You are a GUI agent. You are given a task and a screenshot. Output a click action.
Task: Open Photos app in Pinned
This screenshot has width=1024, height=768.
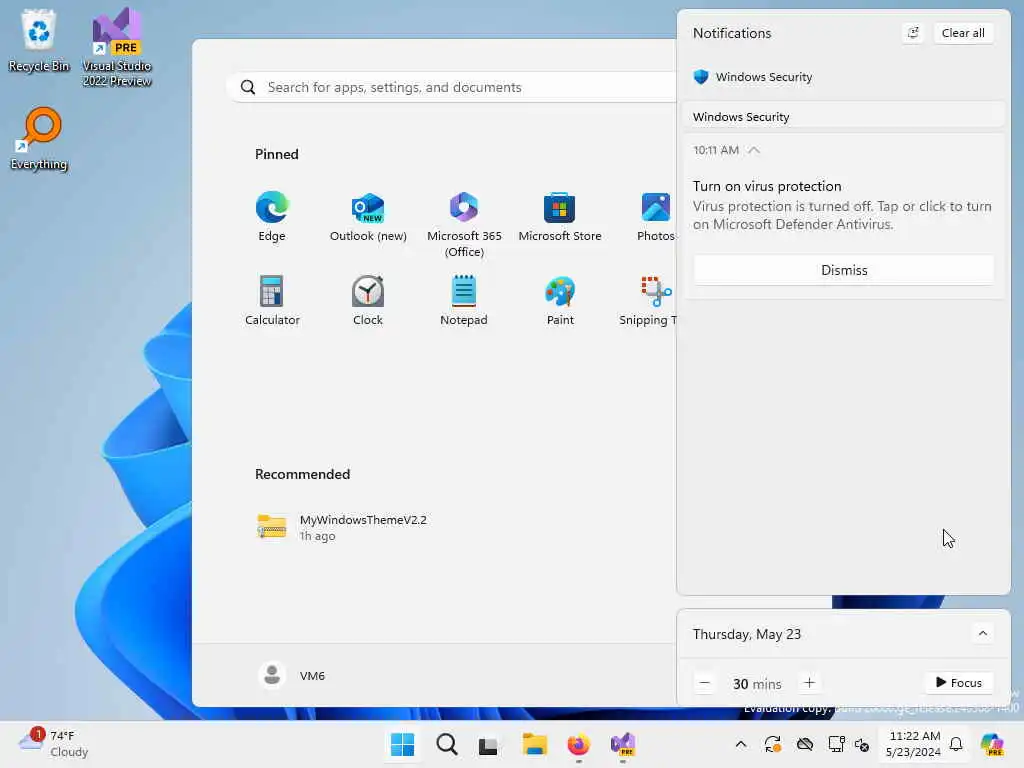click(x=655, y=217)
